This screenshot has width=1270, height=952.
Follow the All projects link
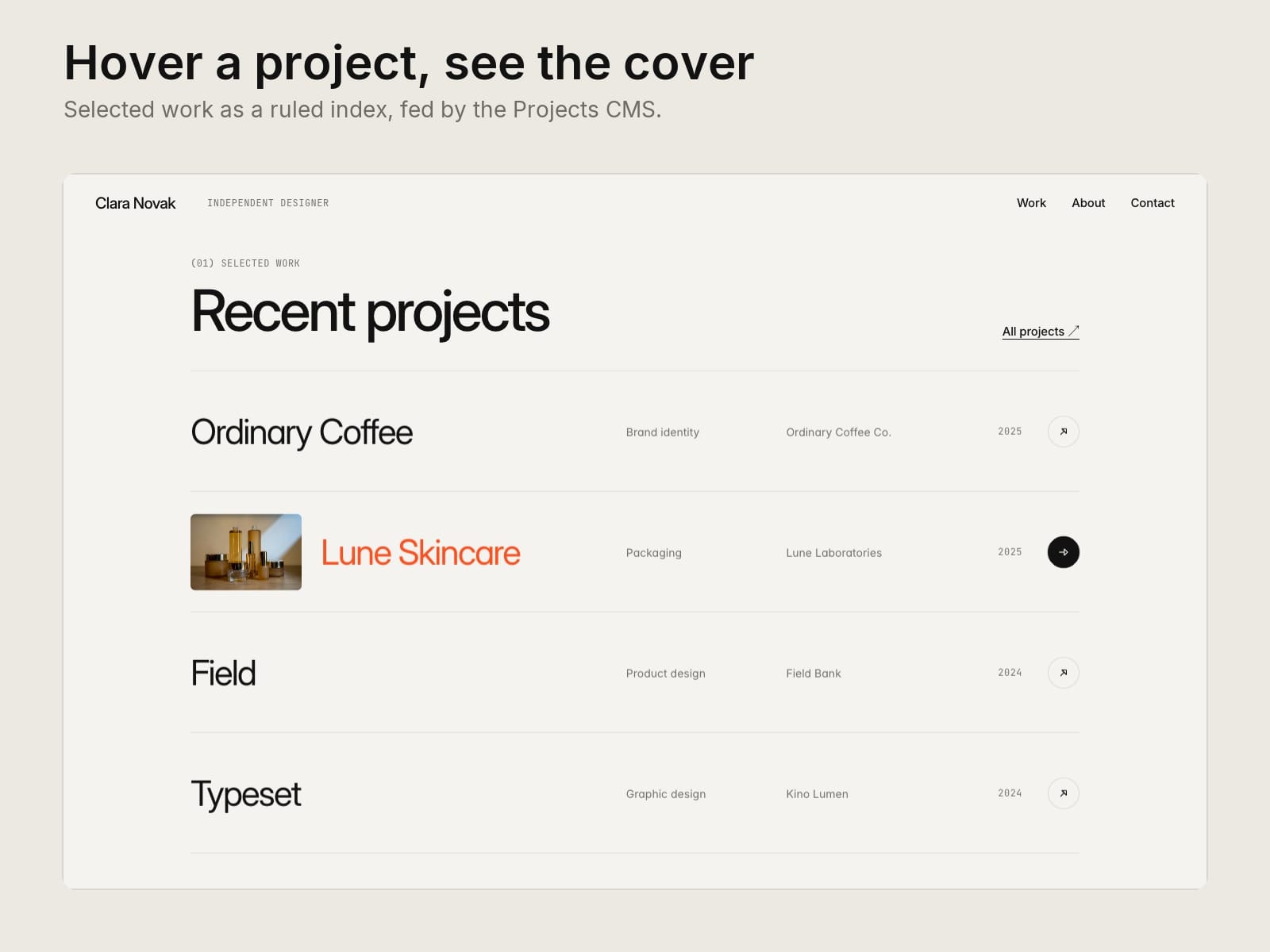tap(1041, 332)
